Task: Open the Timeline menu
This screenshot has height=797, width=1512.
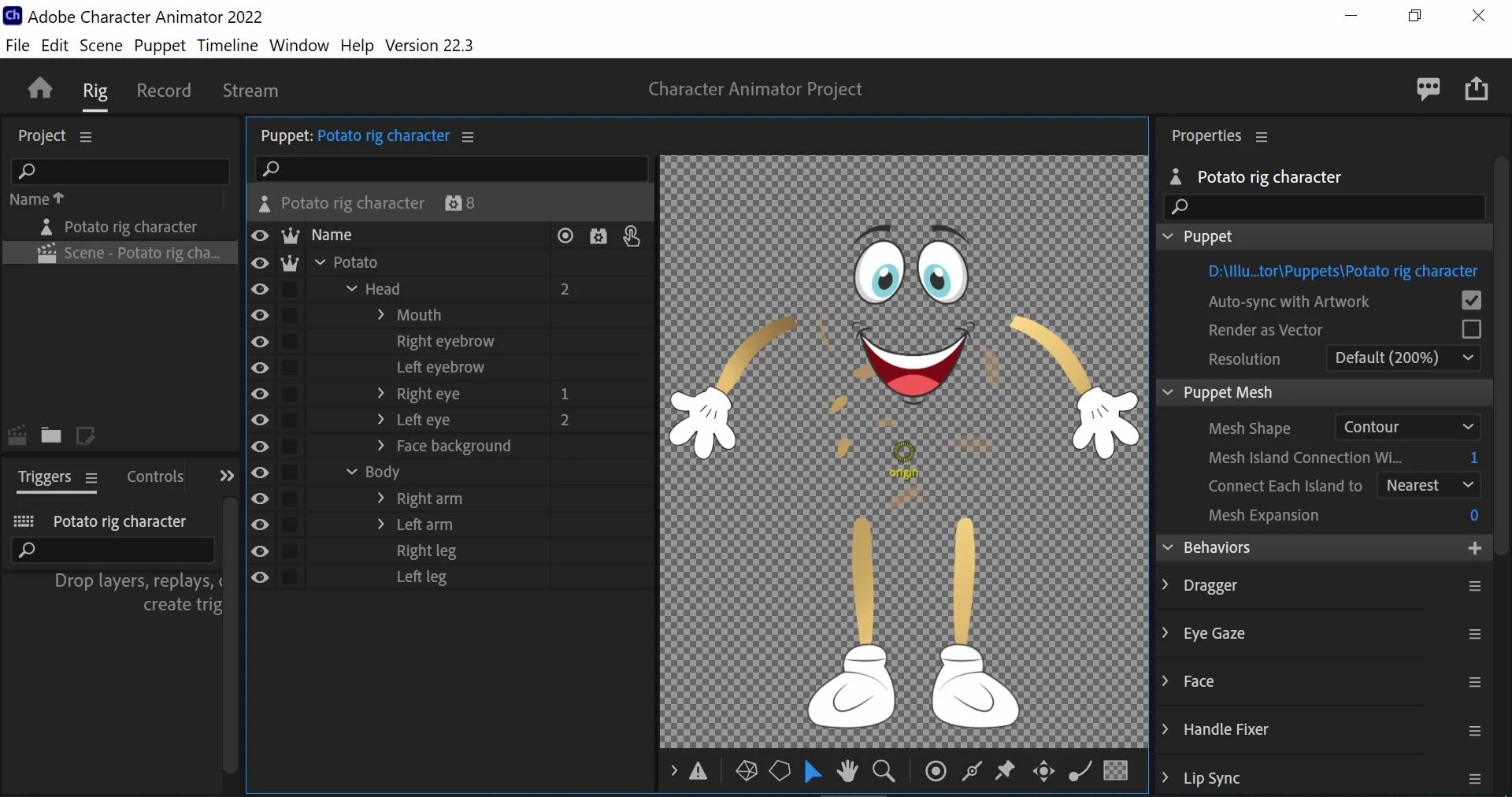Action: click(228, 45)
